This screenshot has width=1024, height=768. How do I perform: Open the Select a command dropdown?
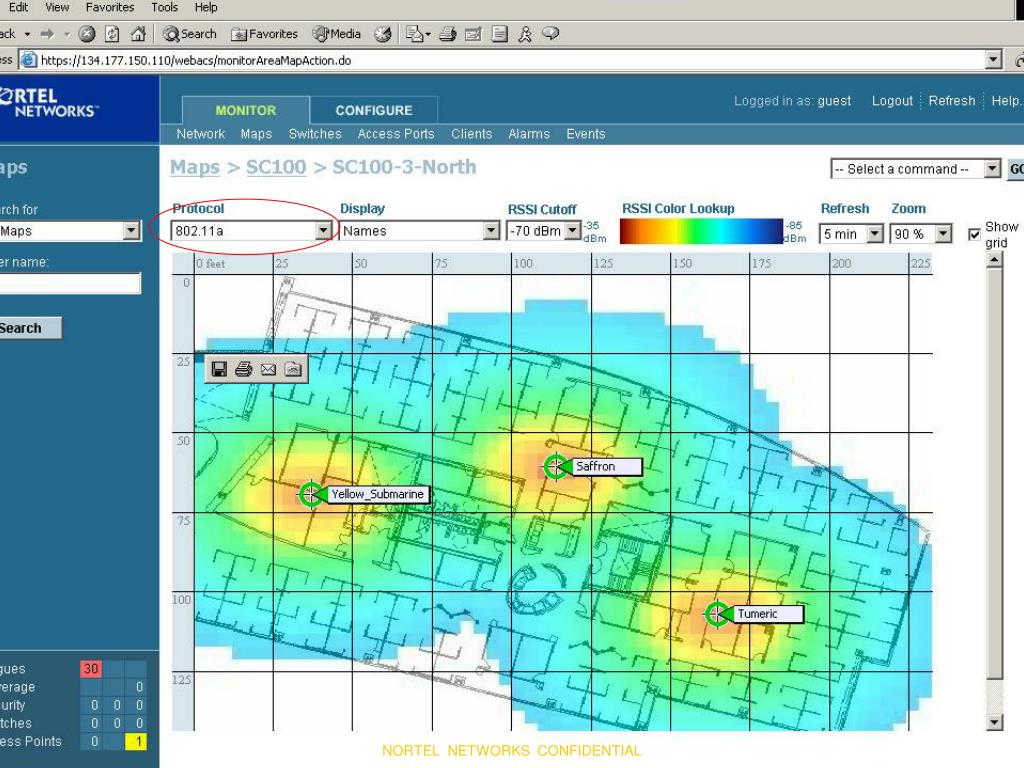916,168
